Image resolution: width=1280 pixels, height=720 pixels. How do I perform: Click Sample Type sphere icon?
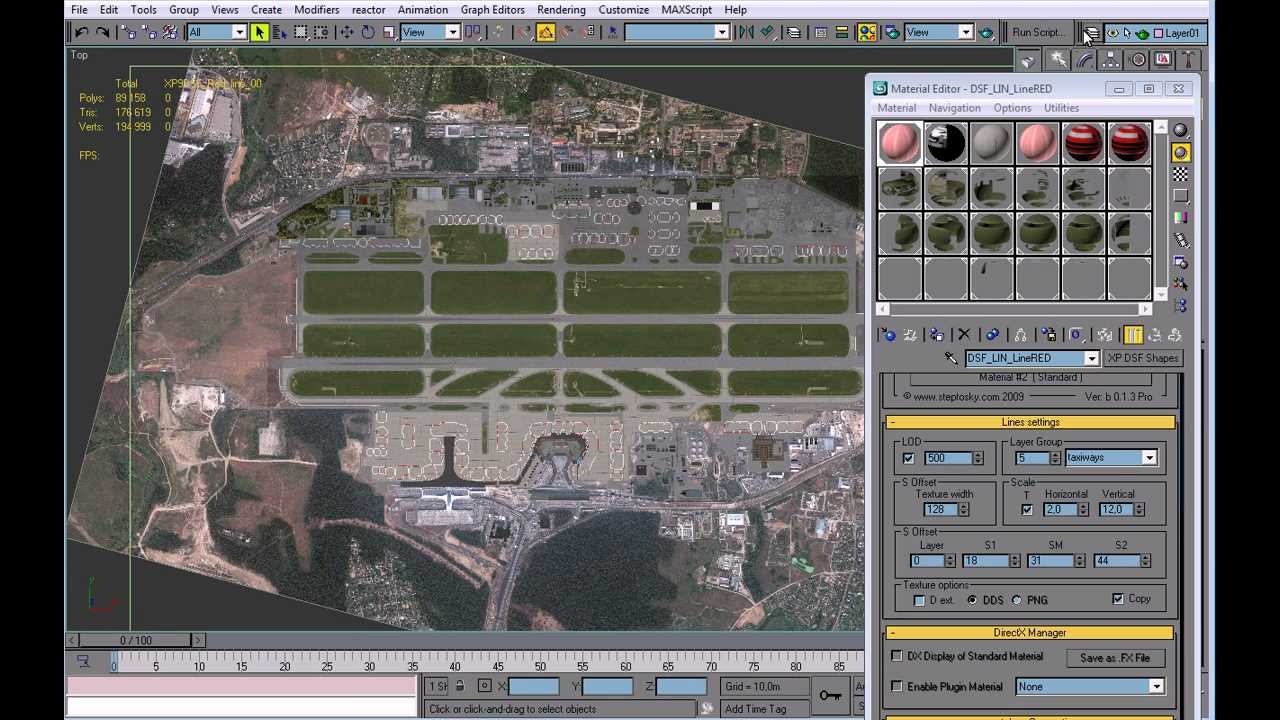coord(1180,131)
